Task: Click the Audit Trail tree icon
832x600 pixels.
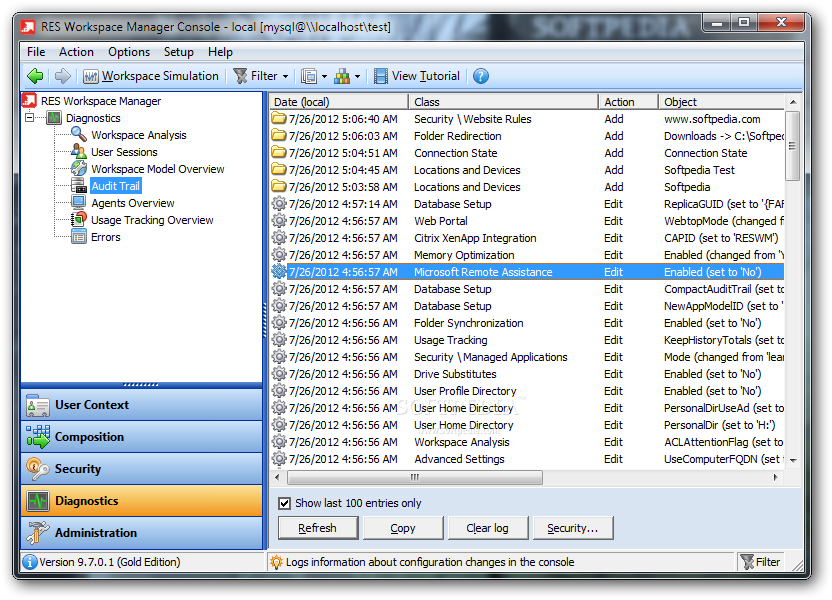Action: tap(79, 186)
